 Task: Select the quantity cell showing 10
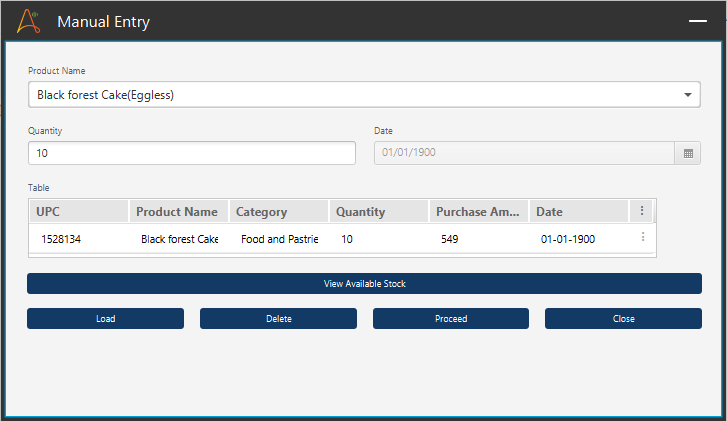(x=379, y=239)
